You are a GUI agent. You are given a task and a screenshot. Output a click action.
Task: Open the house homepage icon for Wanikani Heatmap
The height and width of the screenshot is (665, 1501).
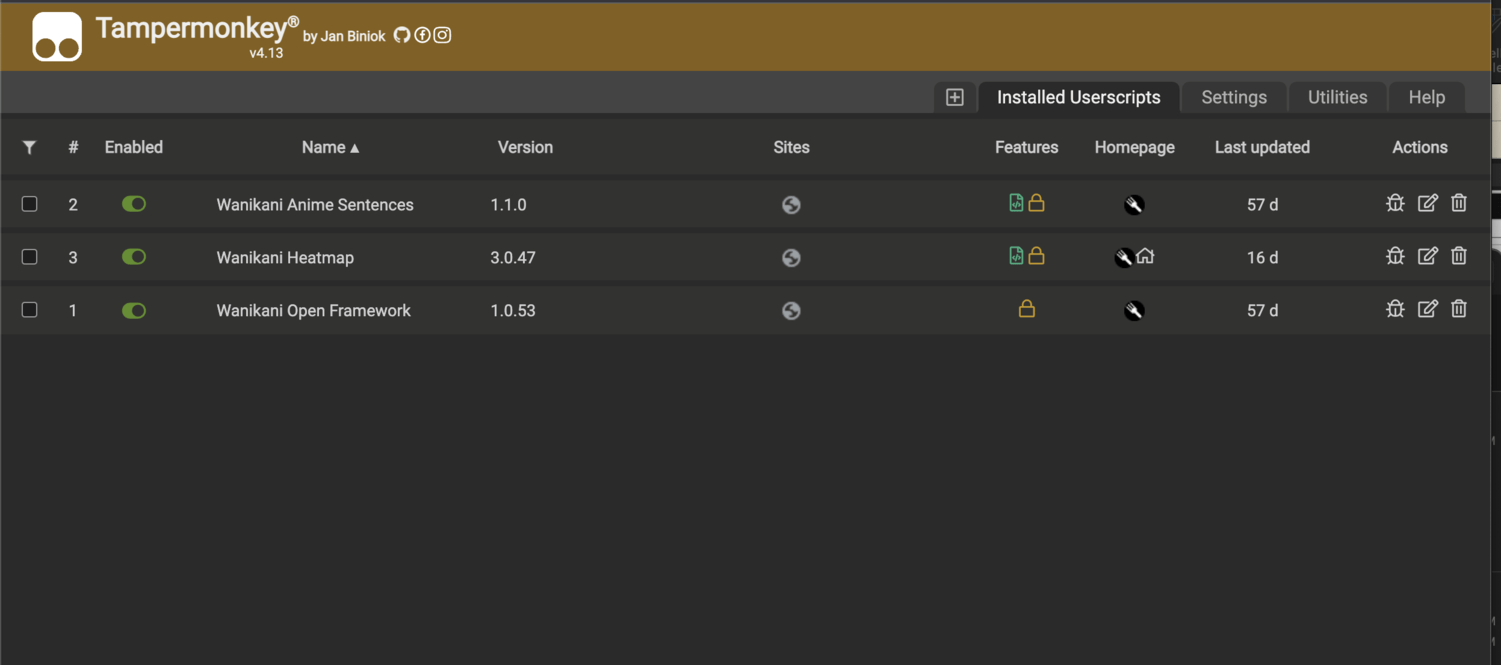(1146, 257)
